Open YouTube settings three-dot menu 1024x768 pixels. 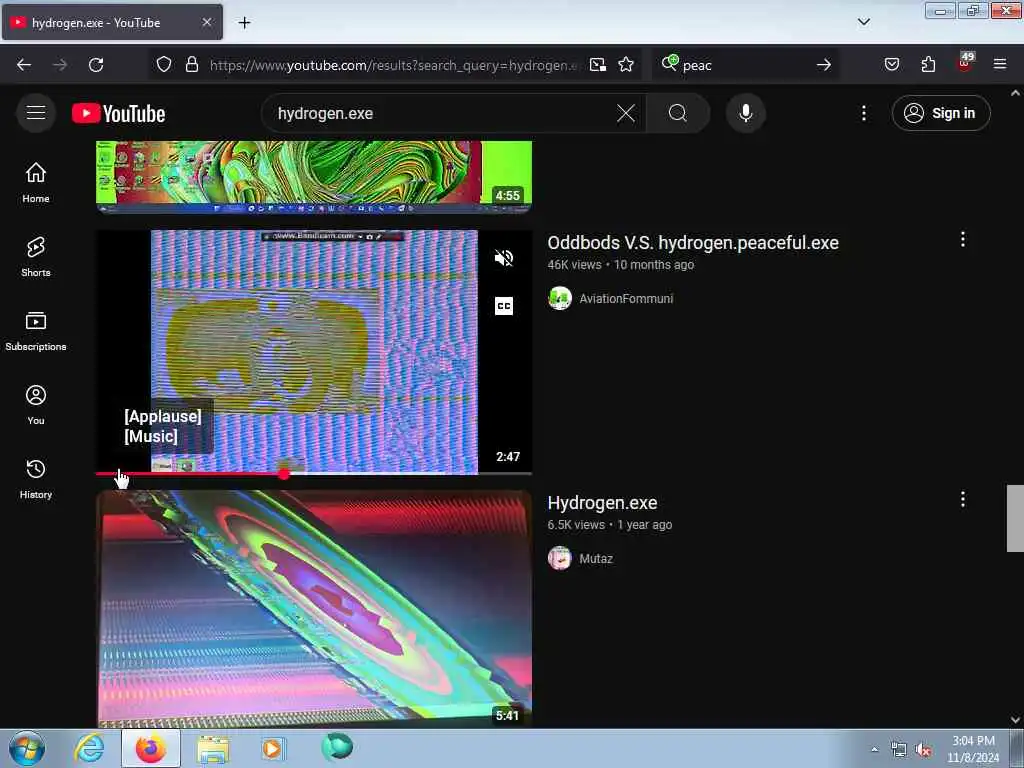coord(863,113)
